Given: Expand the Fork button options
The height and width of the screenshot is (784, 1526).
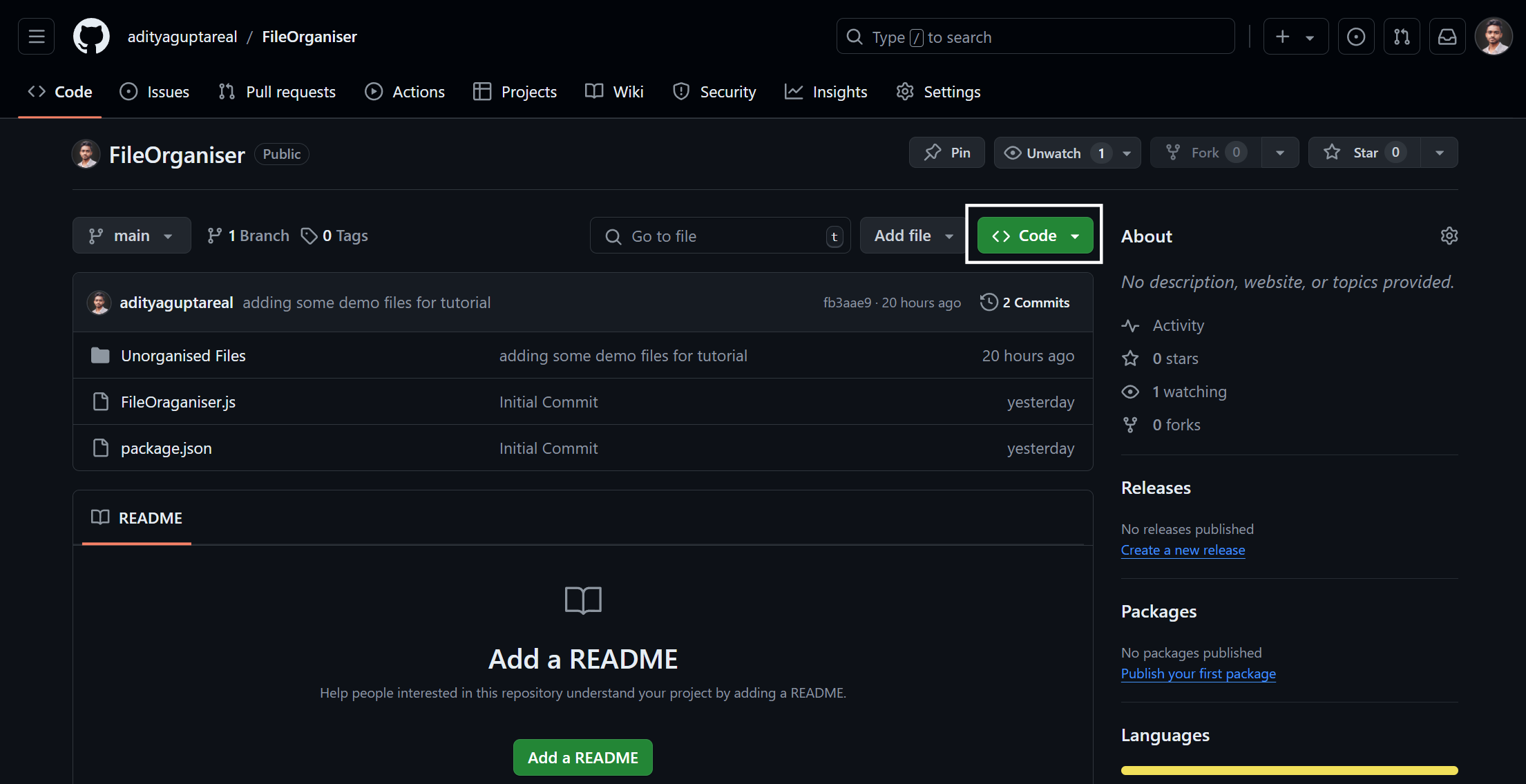Looking at the screenshot, I should coord(1281,153).
